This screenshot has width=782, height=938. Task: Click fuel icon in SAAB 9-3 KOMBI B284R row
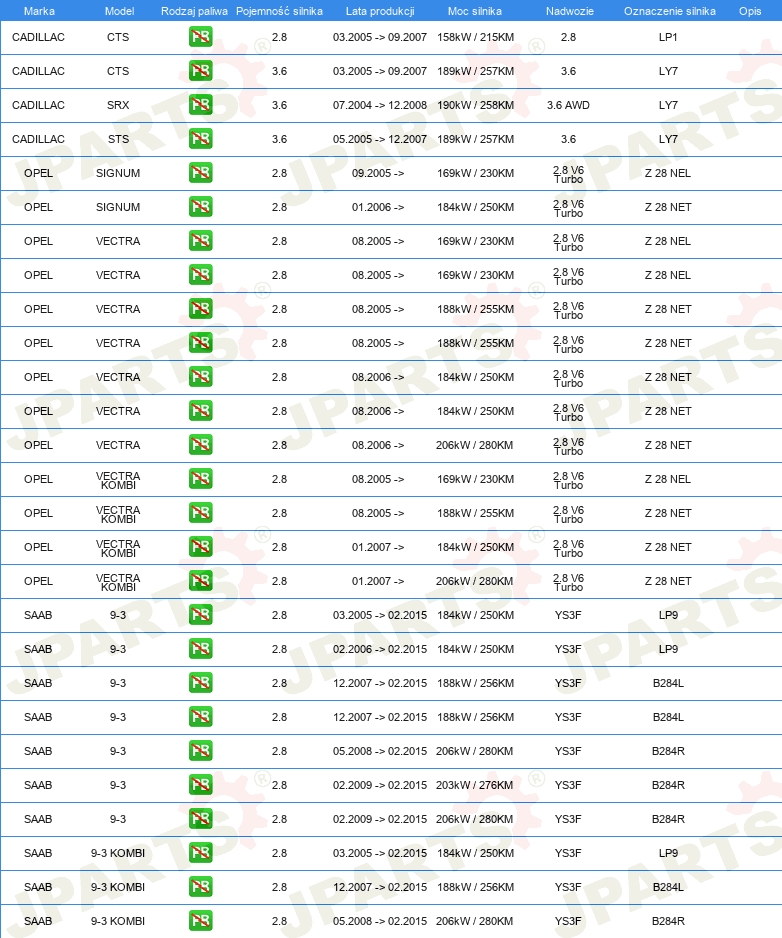[200, 921]
